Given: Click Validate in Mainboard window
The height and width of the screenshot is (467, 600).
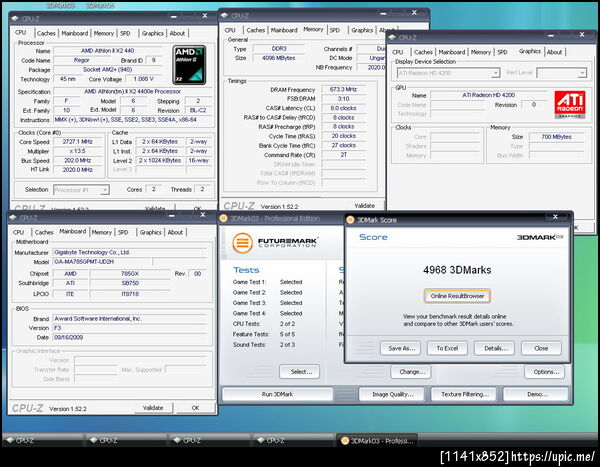Looking at the screenshot, I should point(153,408).
